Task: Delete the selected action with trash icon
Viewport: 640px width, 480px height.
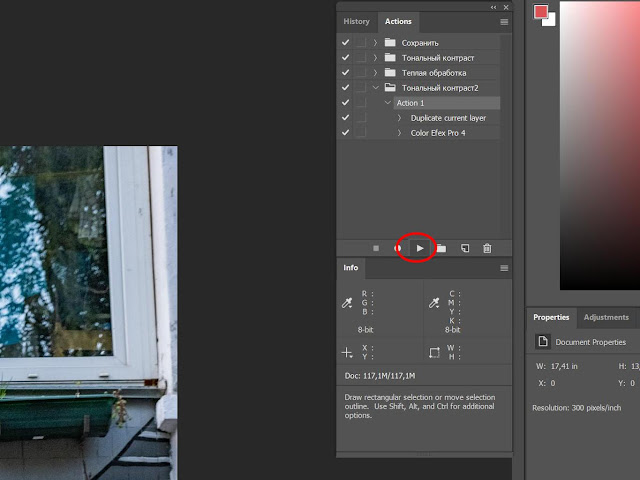Action: (487, 248)
